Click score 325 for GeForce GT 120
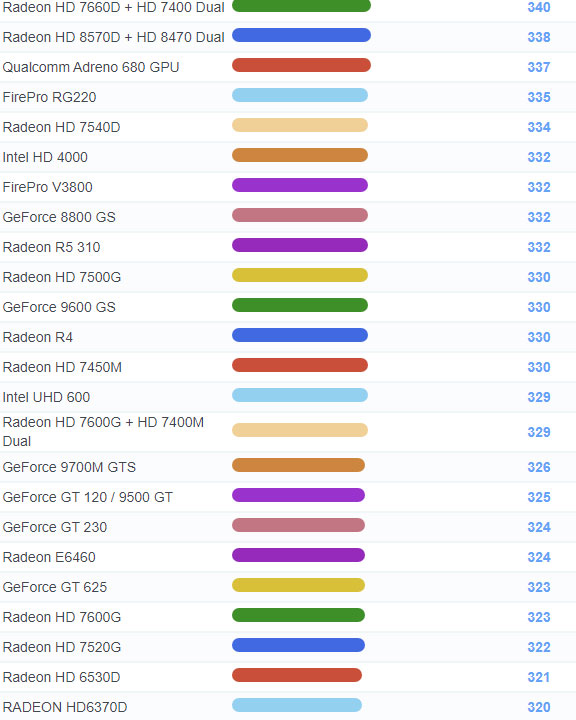The image size is (576, 720). (x=539, y=497)
